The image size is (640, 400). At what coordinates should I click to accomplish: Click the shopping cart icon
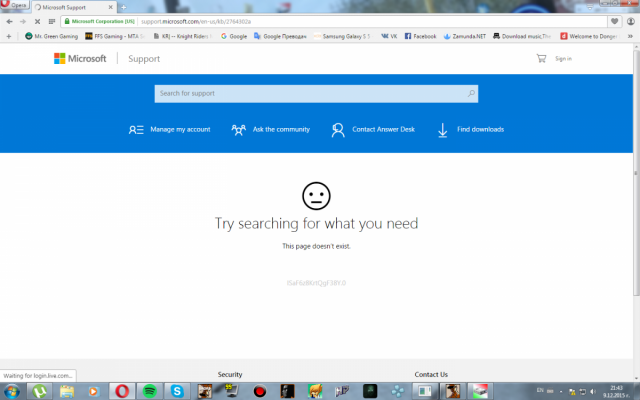pyautogui.click(x=541, y=59)
